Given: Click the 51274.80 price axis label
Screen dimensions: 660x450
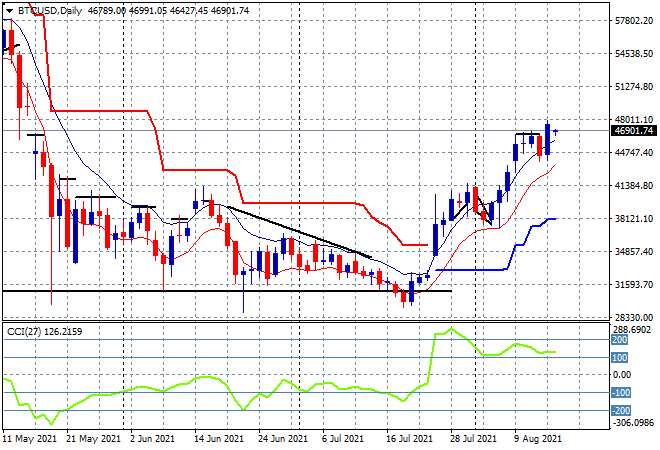Looking at the screenshot, I should 633,87.
